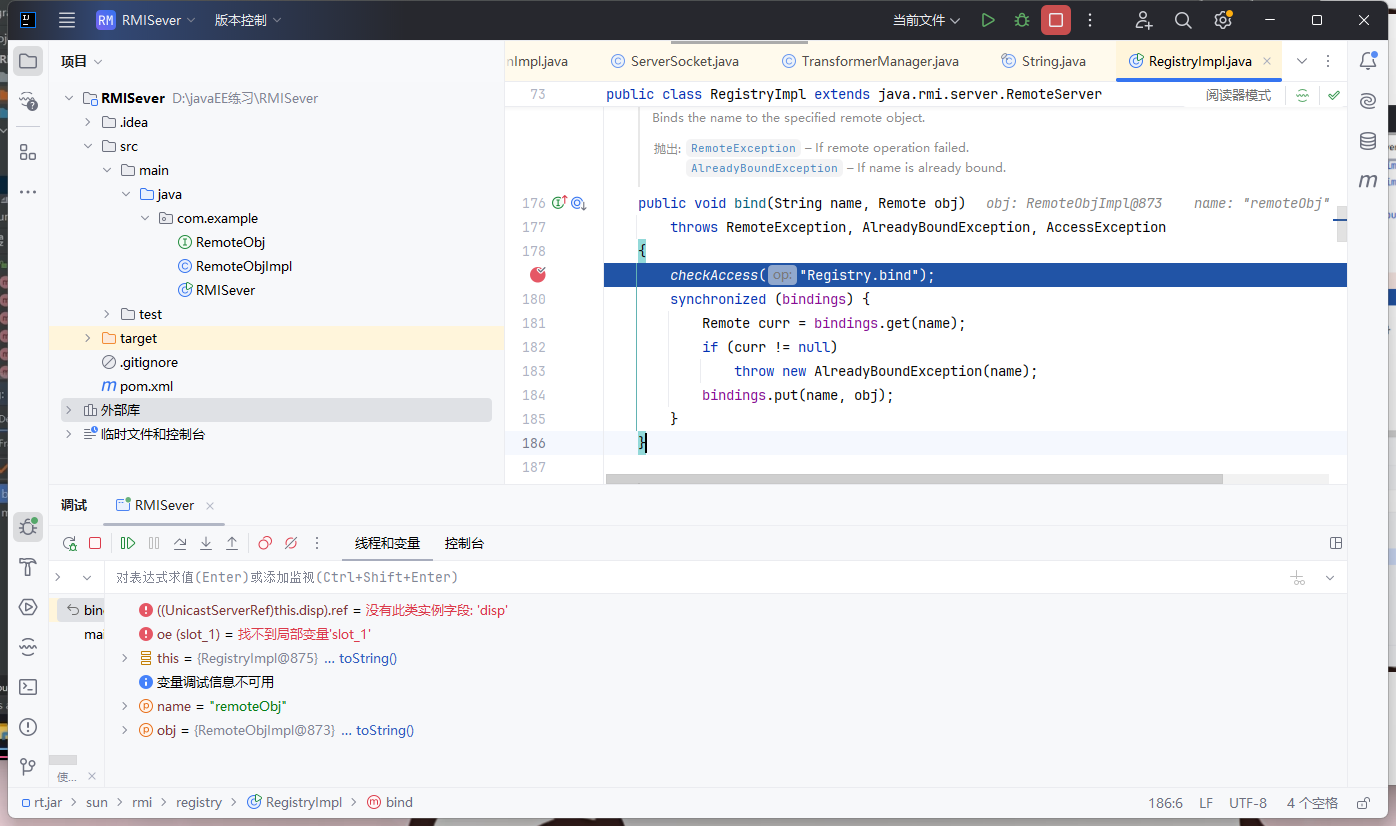Switch to the 控制台 console tab
Screen dimensions: 1396x826
tap(464, 543)
